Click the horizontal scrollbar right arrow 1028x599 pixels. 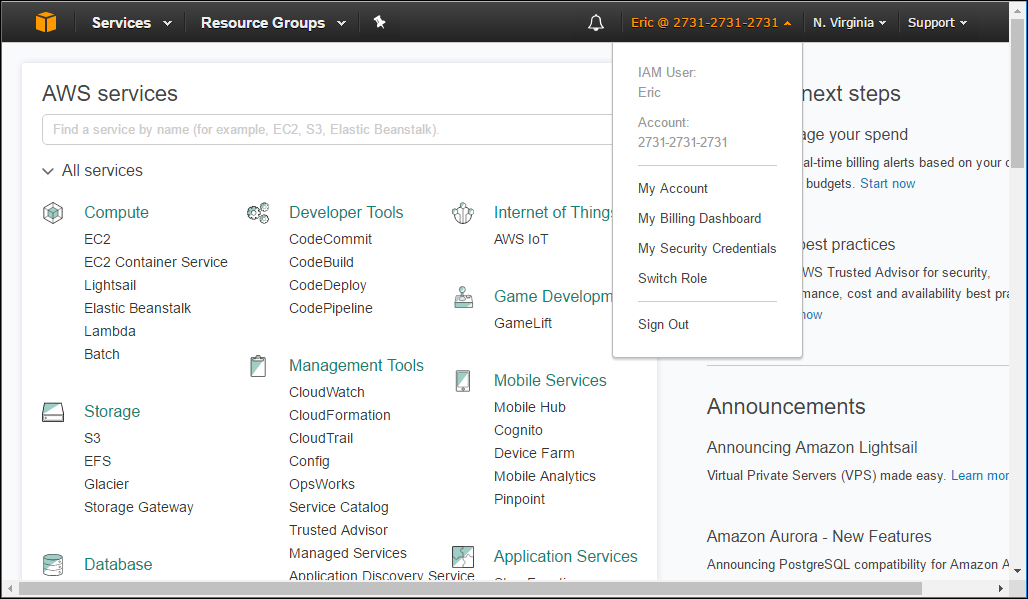click(x=1000, y=589)
